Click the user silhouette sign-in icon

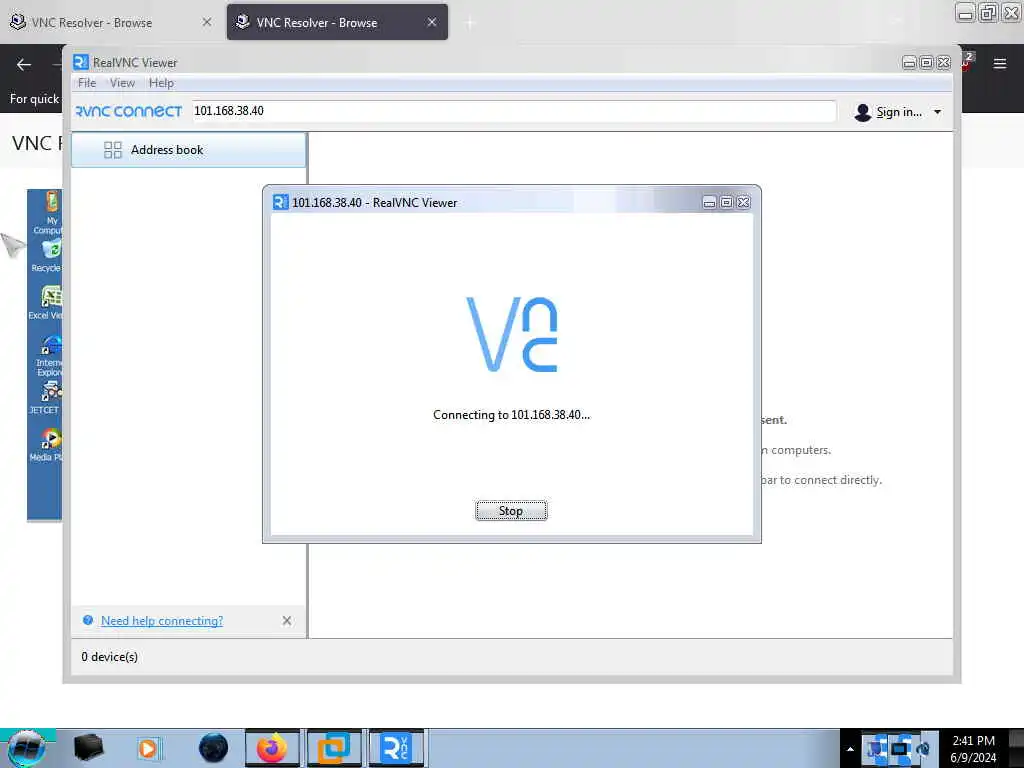click(863, 112)
